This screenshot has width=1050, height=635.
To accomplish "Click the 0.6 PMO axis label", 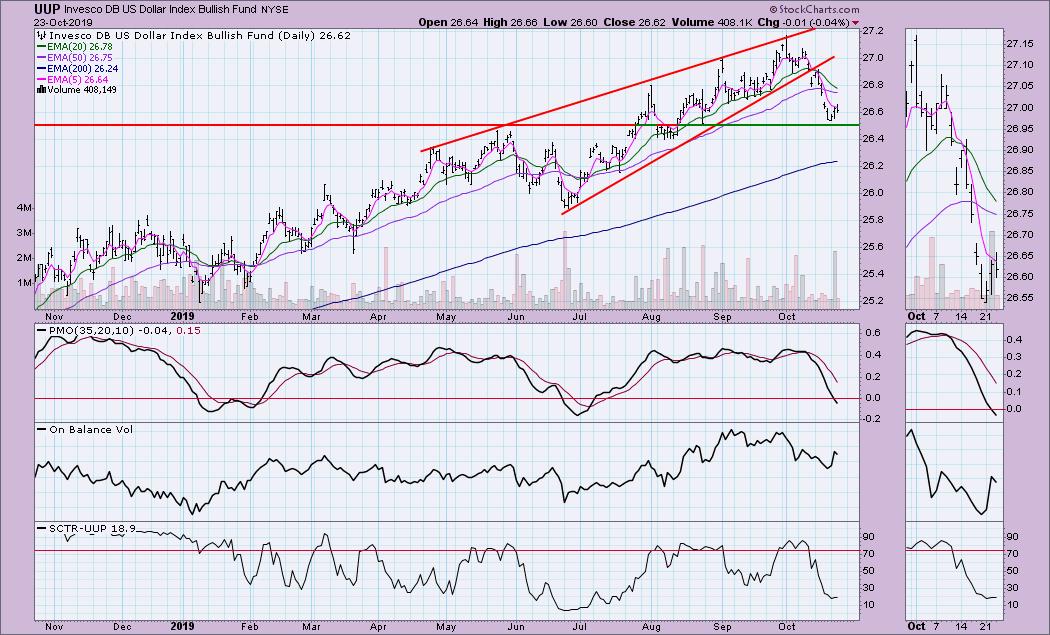I will pos(873,332).
